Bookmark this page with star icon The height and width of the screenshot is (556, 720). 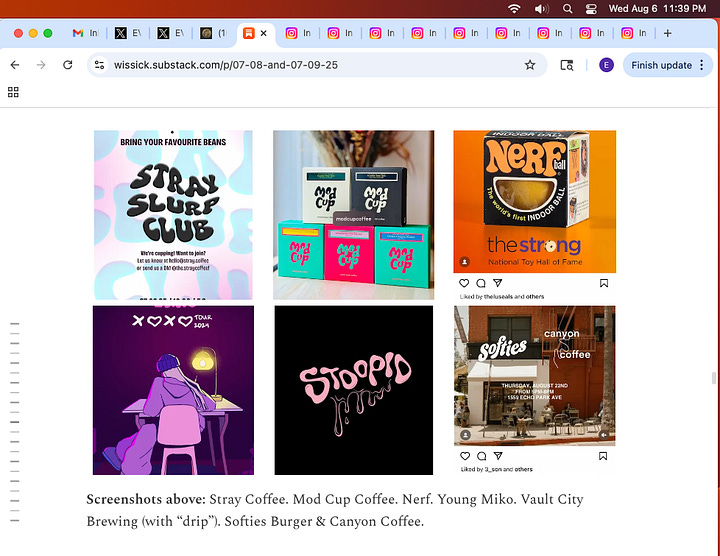[x=530, y=65]
